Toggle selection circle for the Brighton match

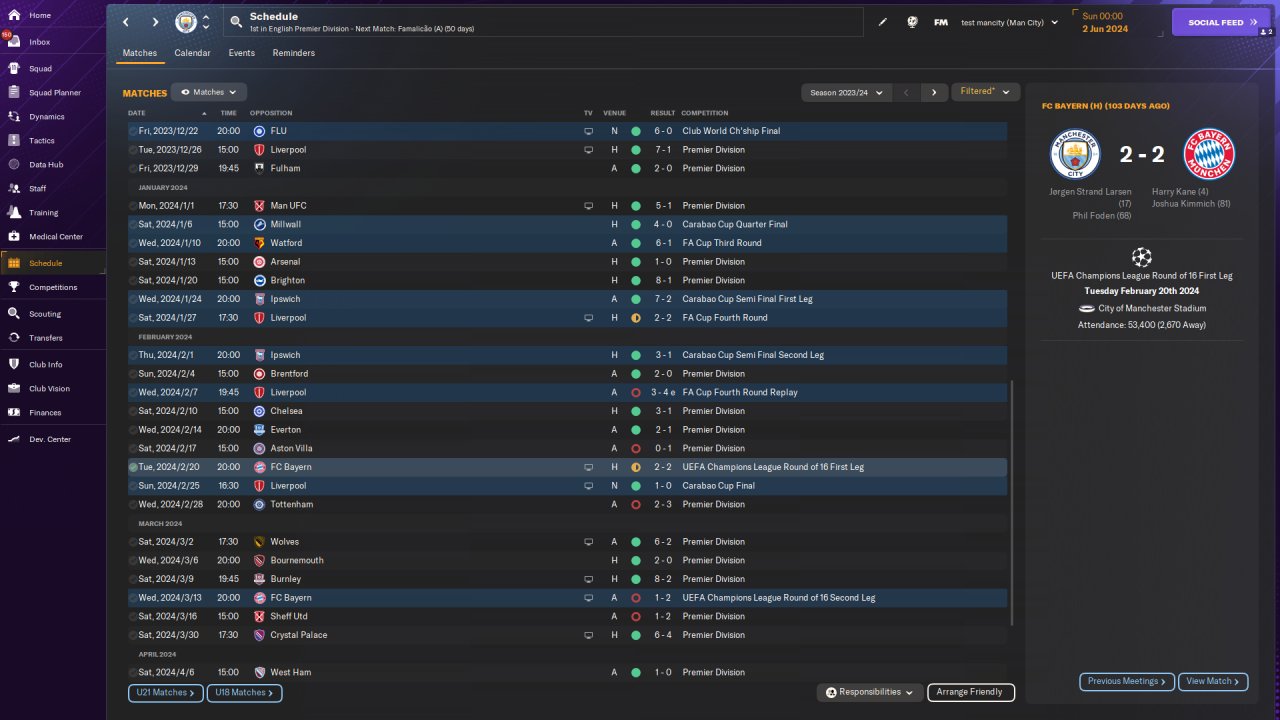click(133, 281)
